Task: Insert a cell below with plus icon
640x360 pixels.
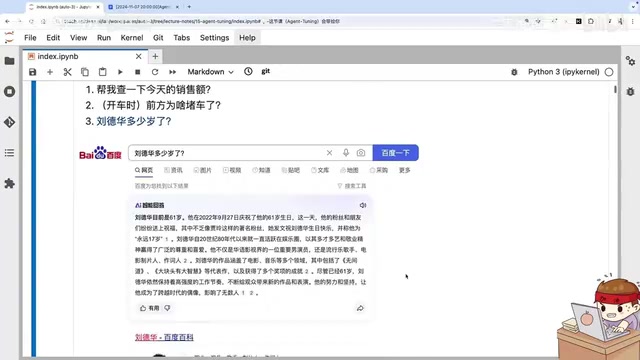Action: [50, 72]
